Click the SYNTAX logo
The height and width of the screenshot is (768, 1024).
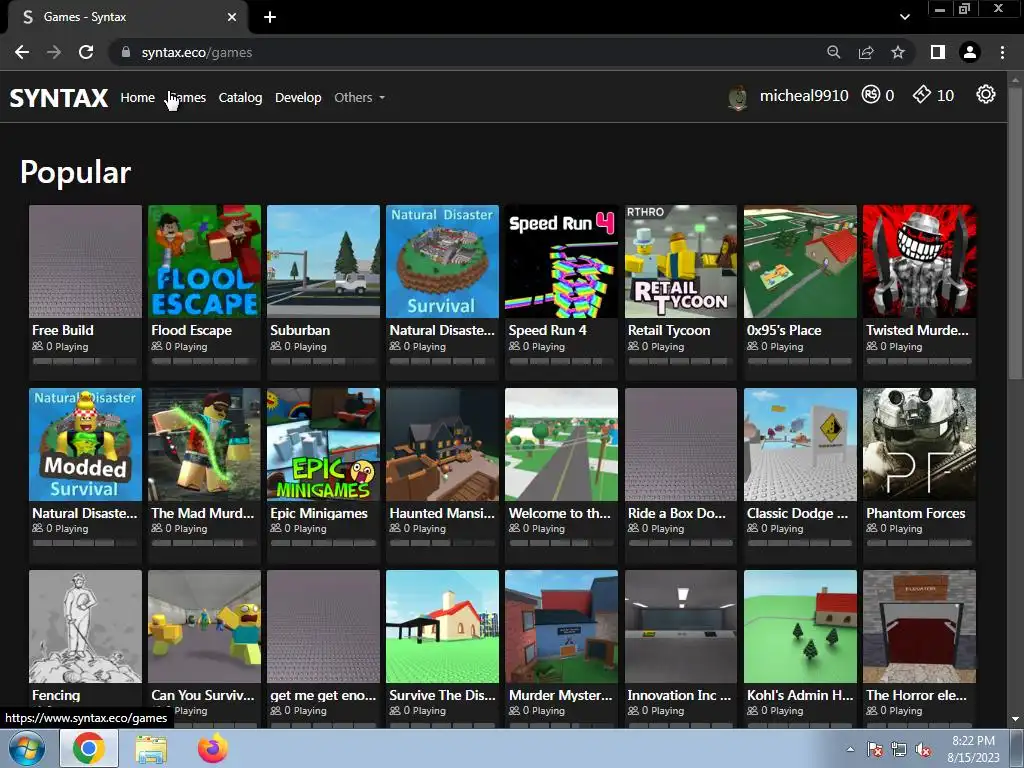pos(59,98)
